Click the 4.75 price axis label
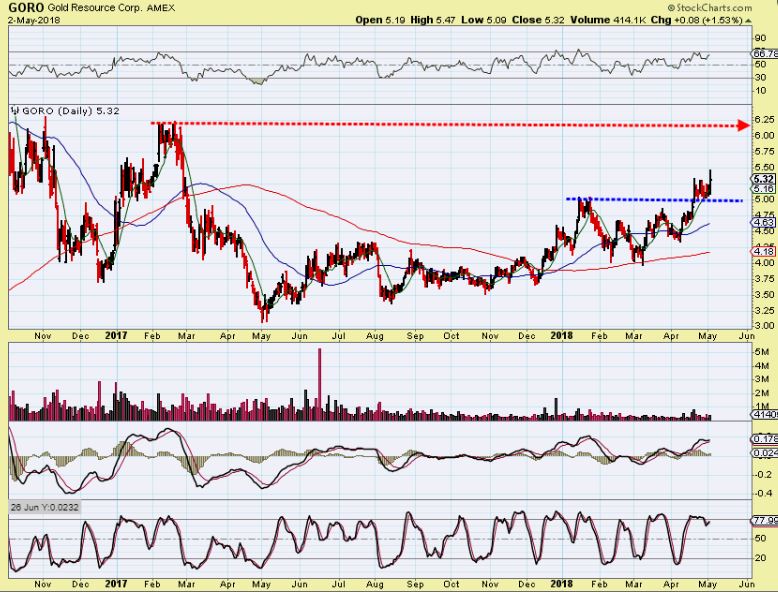The height and width of the screenshot is (592, 778). pos(764,215)
